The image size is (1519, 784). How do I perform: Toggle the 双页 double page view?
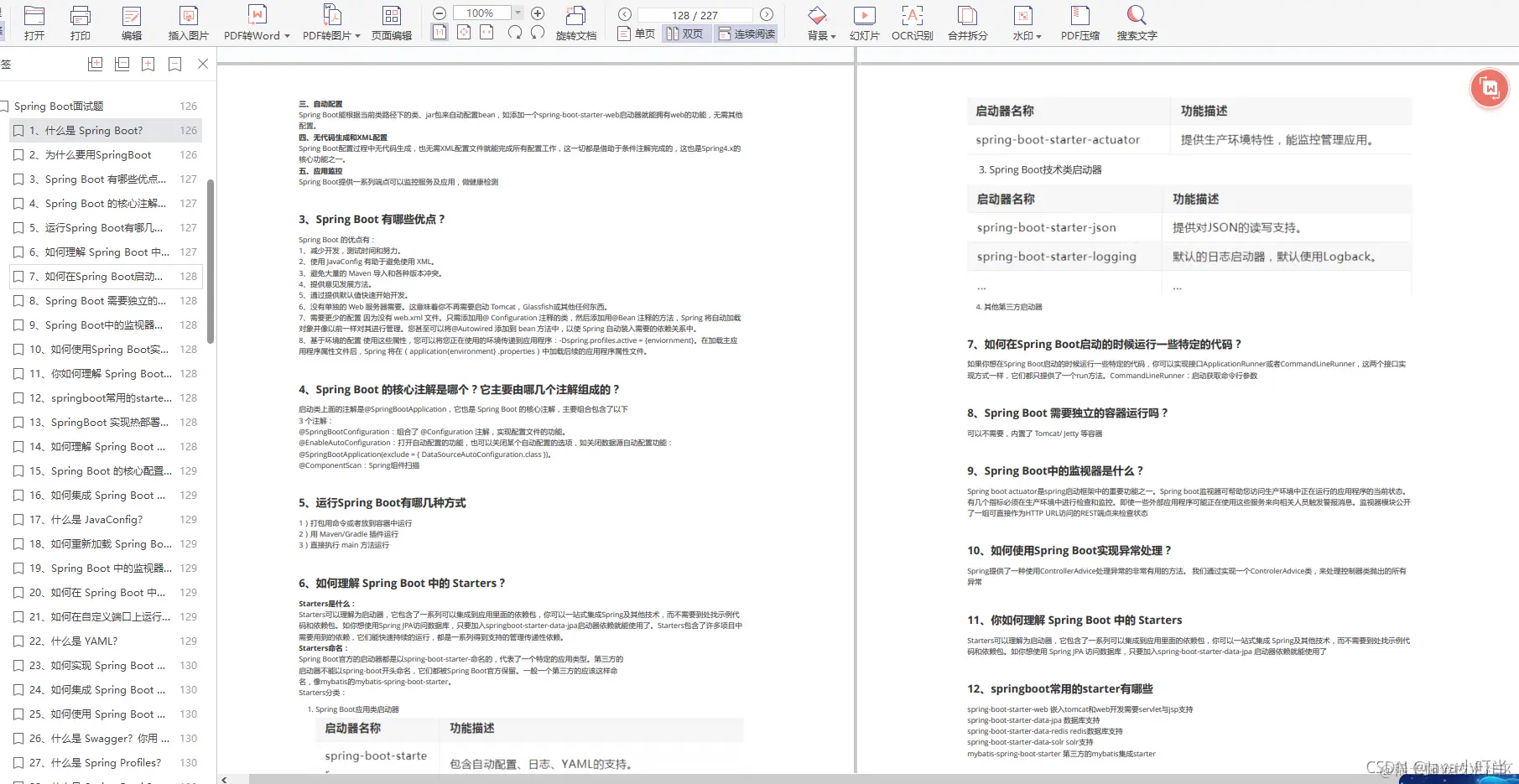pyautogui.click(x=685, y=34)
